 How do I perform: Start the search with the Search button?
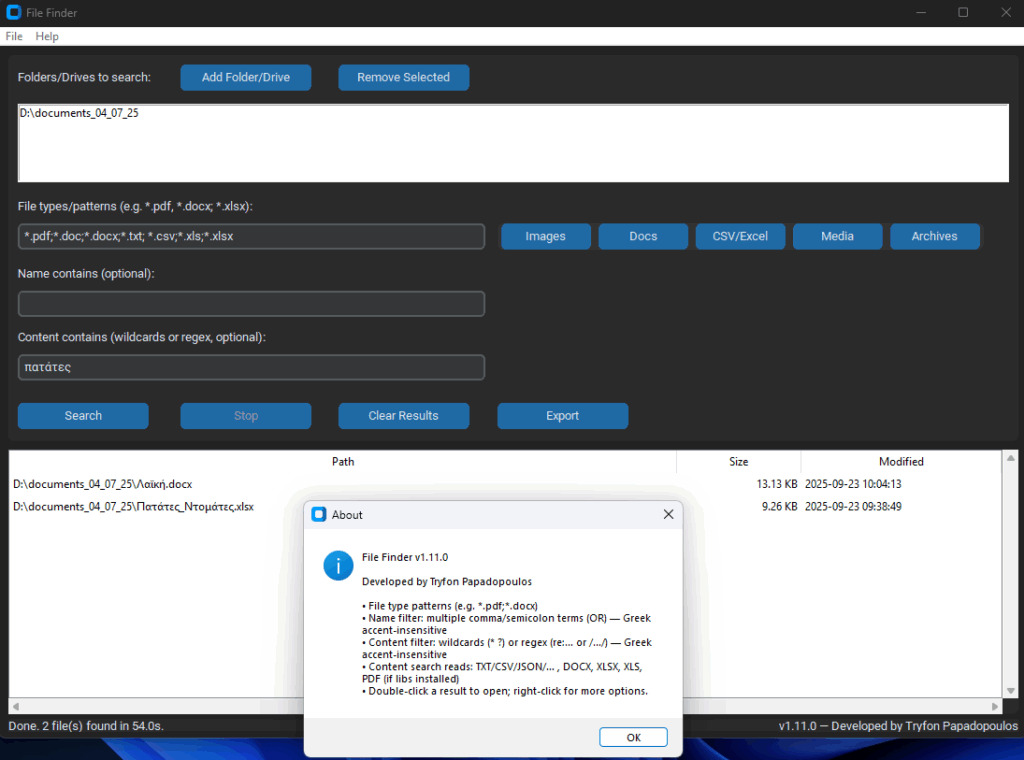(x=83, y=416)
